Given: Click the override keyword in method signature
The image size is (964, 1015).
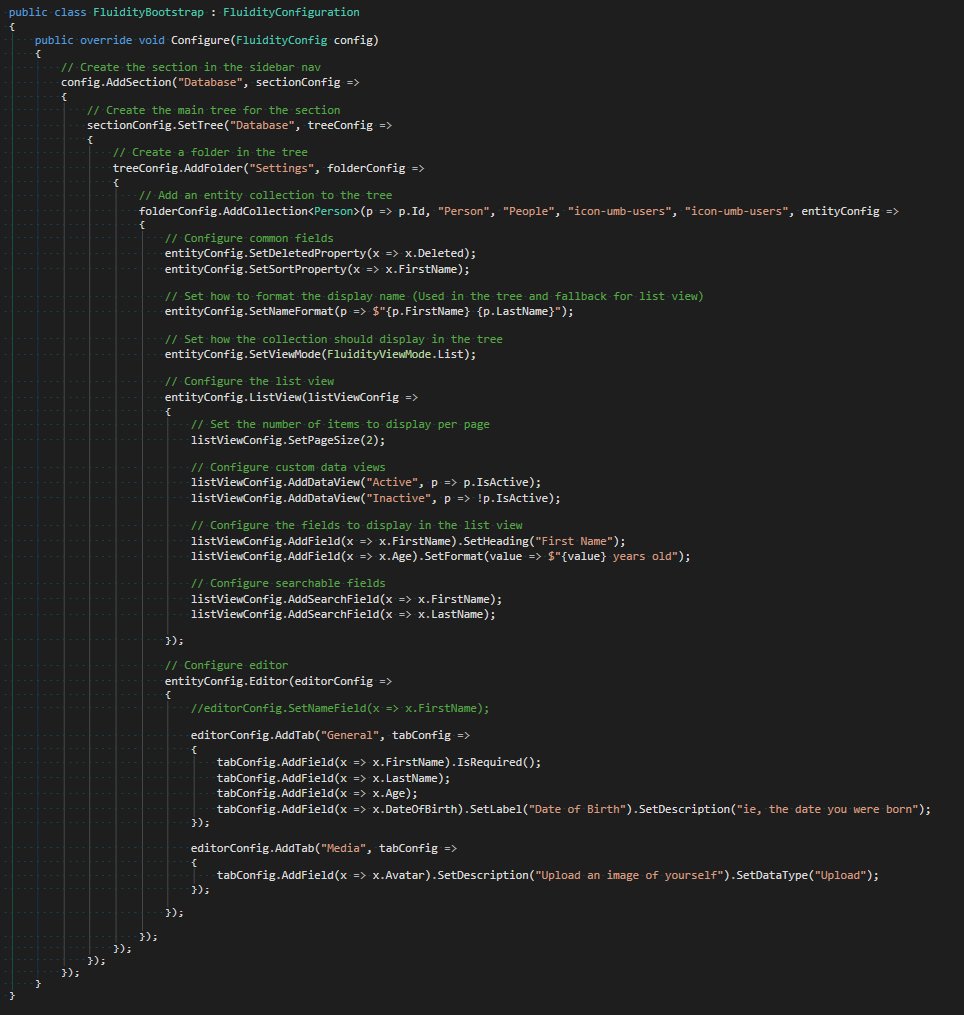Looking at the screenshot, I should click(106, 40).
